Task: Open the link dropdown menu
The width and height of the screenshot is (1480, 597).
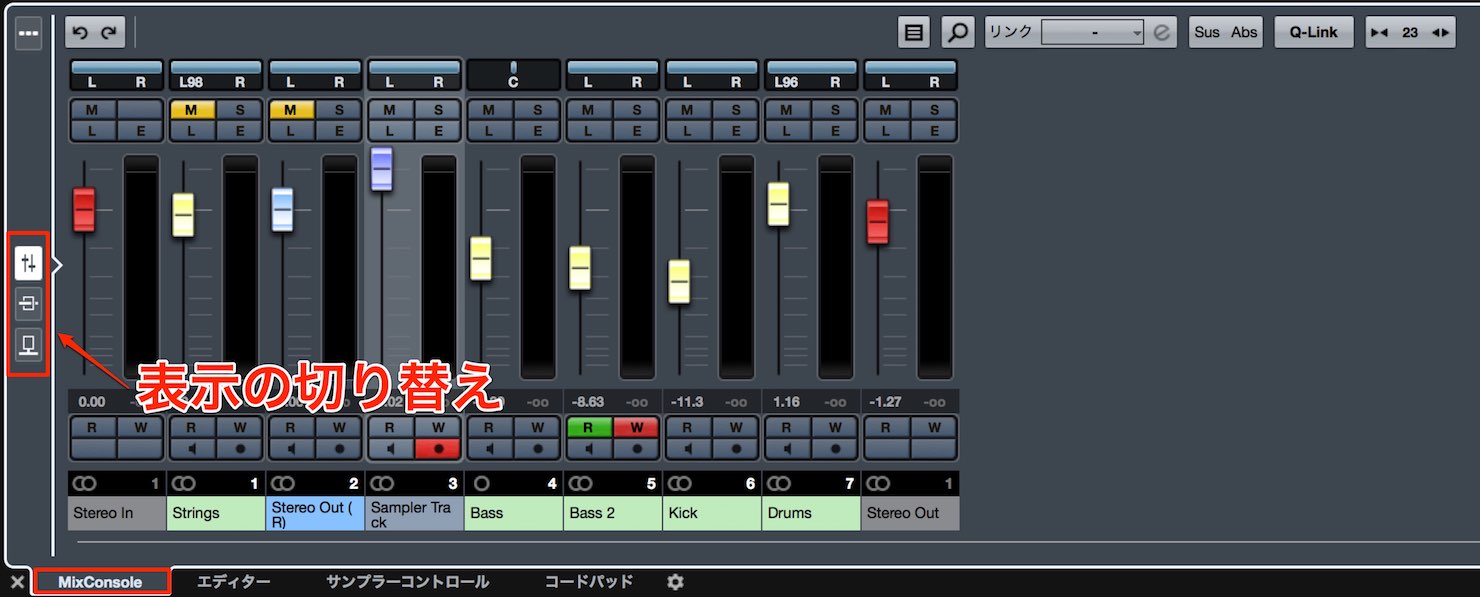Action: point(1092,33)
